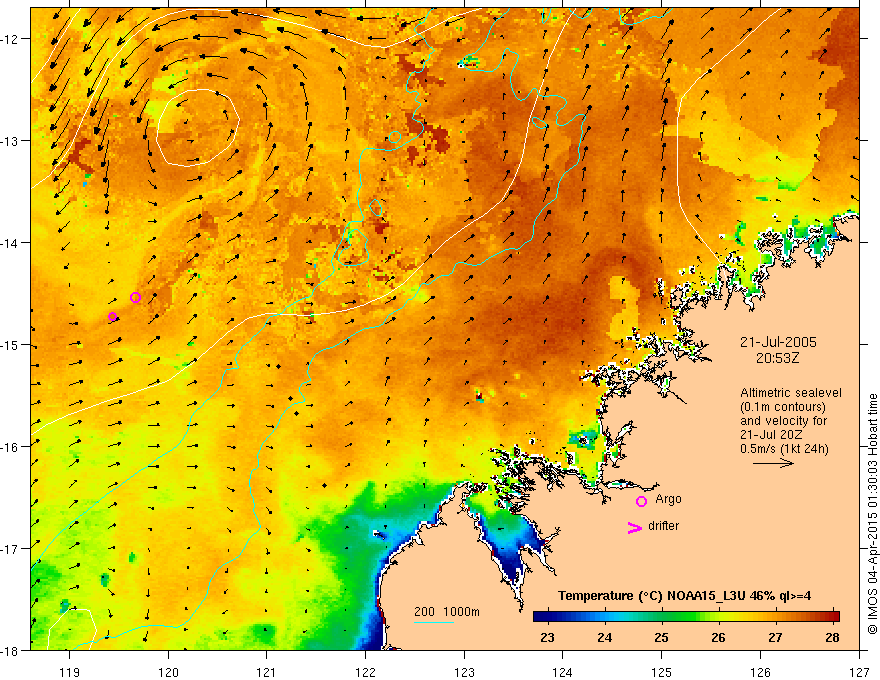Screen dimensions: 880x680
Task: Click the '21-Jul 20Z' text line
Action: pos(771,434)
